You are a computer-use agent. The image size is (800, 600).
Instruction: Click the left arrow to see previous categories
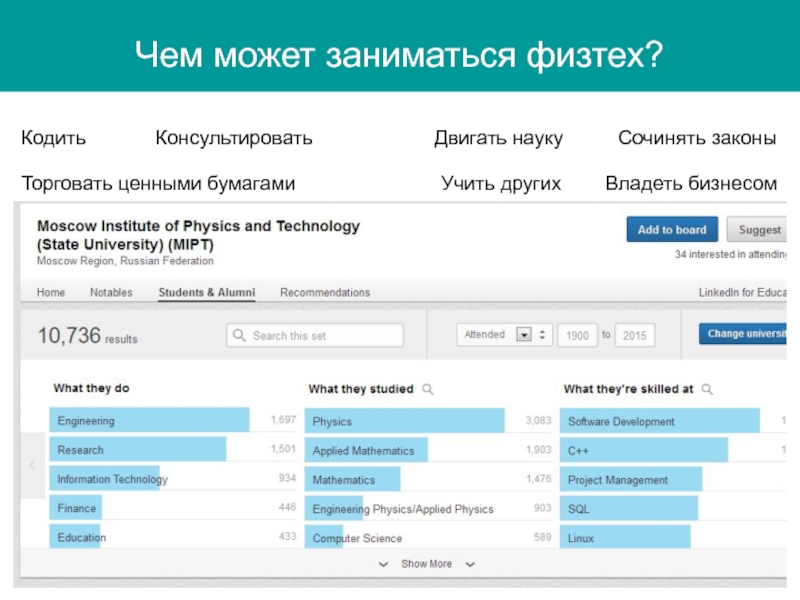click(31, 467)
